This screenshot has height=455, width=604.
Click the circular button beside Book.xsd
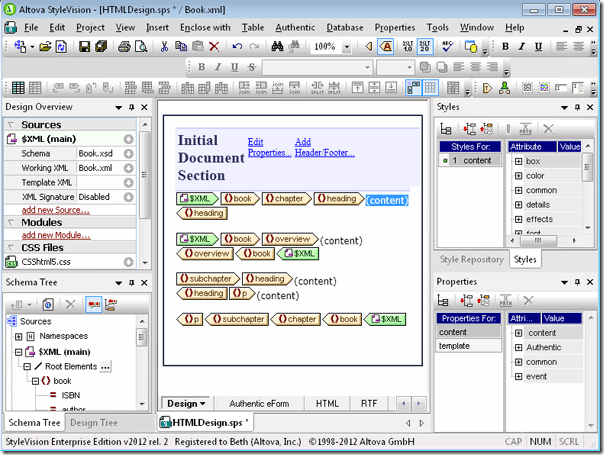click(128, 154)
